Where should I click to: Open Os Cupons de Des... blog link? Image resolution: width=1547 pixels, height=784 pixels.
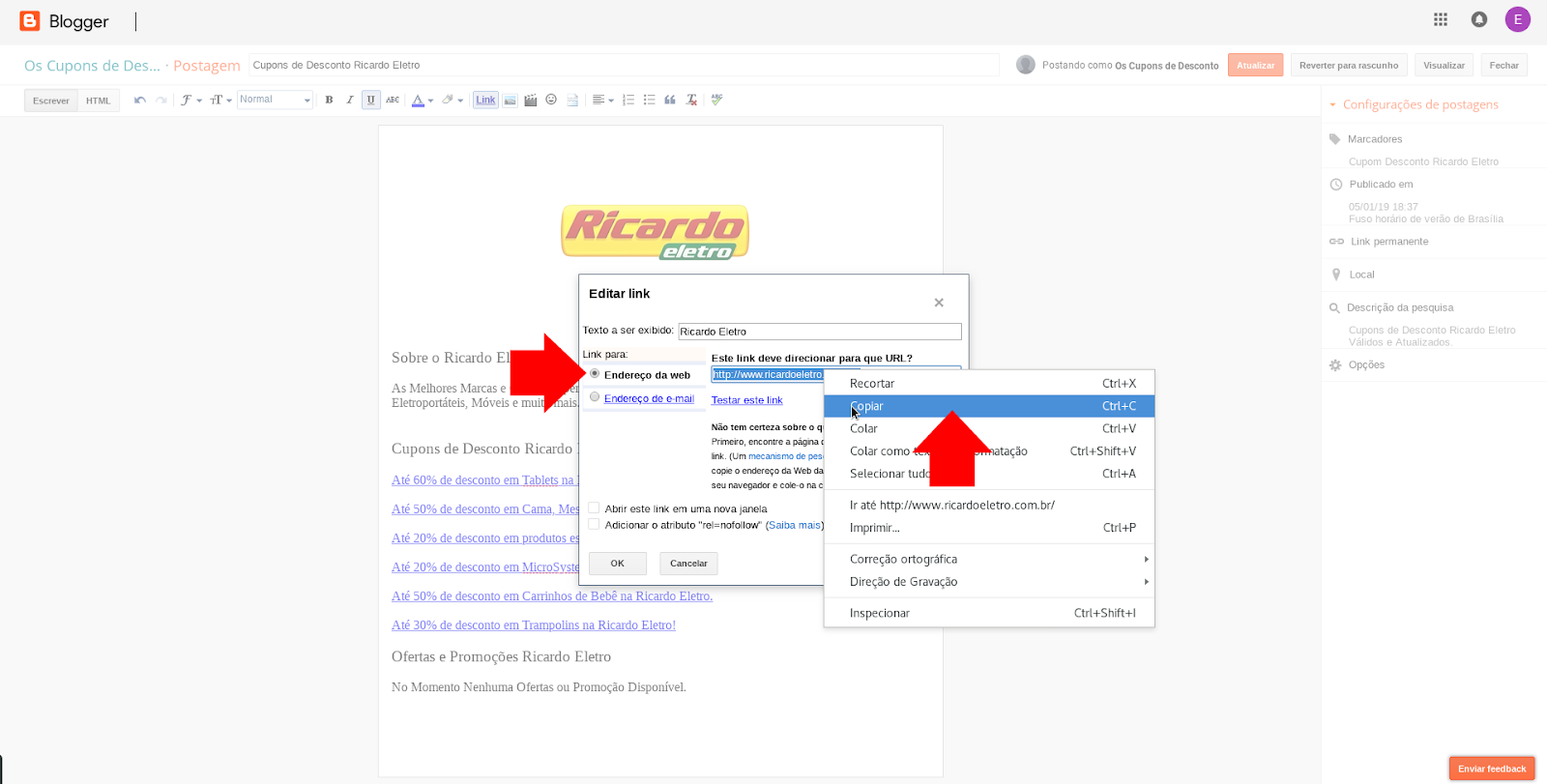tap(93, 66)
